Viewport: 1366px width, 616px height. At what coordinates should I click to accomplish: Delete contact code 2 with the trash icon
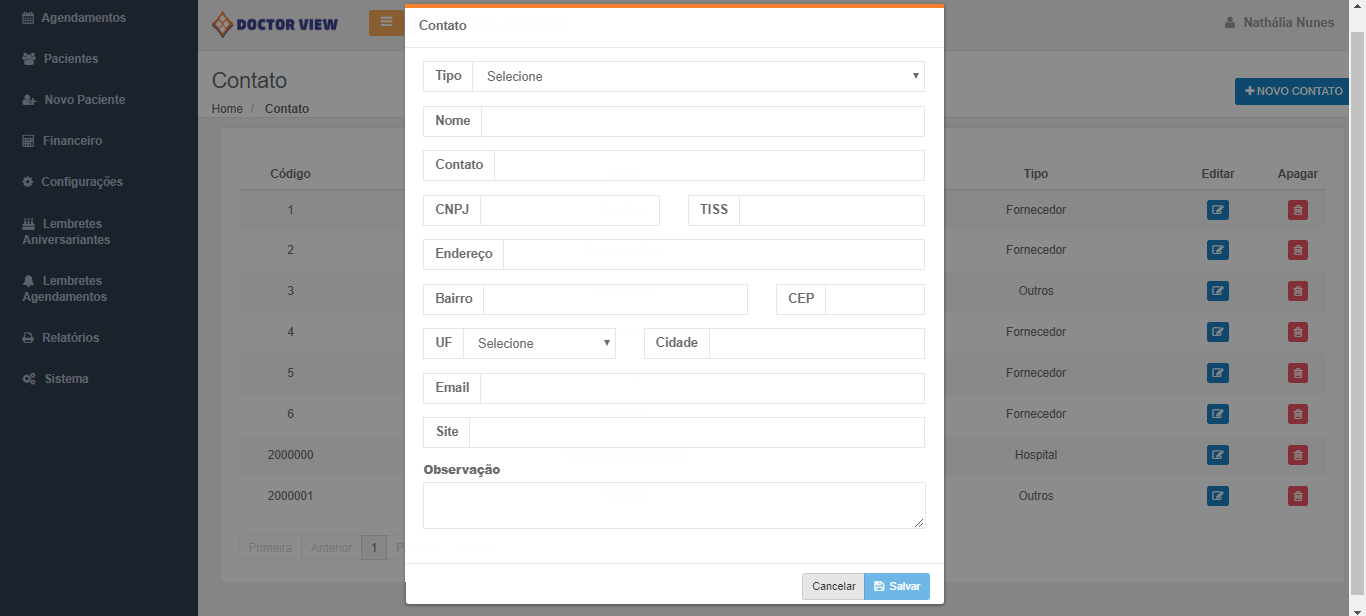click(x=1297, y=251)
